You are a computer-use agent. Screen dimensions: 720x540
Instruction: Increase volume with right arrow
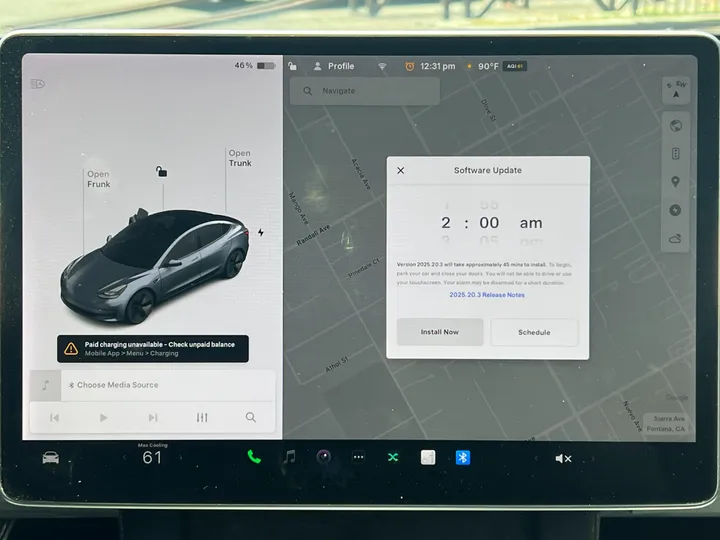click(x=593, y=458)
